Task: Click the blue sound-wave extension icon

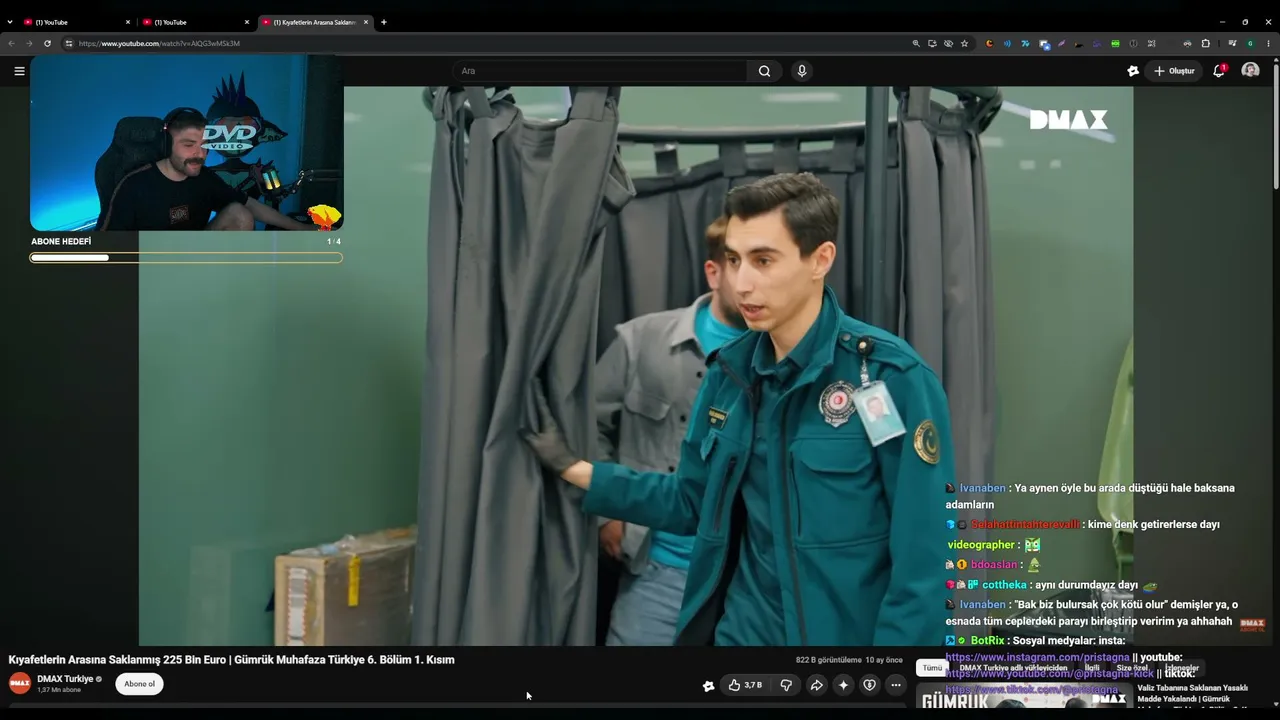Action: (1007, 44)
